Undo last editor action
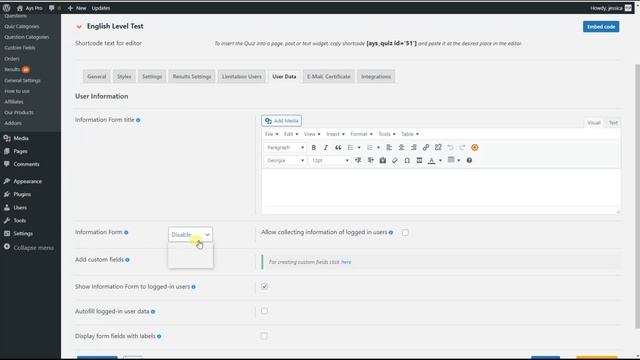640x360 pixels. coord(450,147)
